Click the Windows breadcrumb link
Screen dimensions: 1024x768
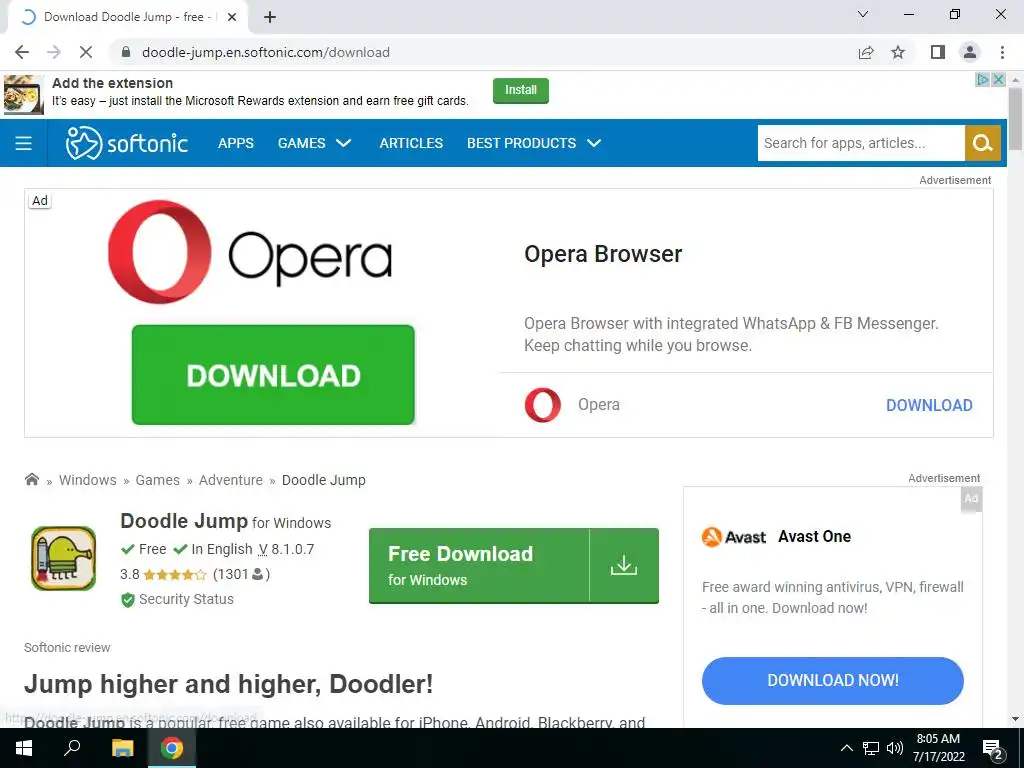pos(88,480)
